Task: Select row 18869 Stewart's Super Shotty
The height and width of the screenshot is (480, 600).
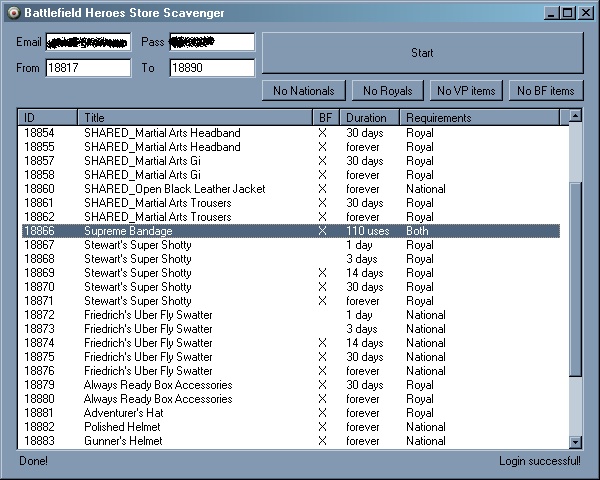Action: point(291,273)
